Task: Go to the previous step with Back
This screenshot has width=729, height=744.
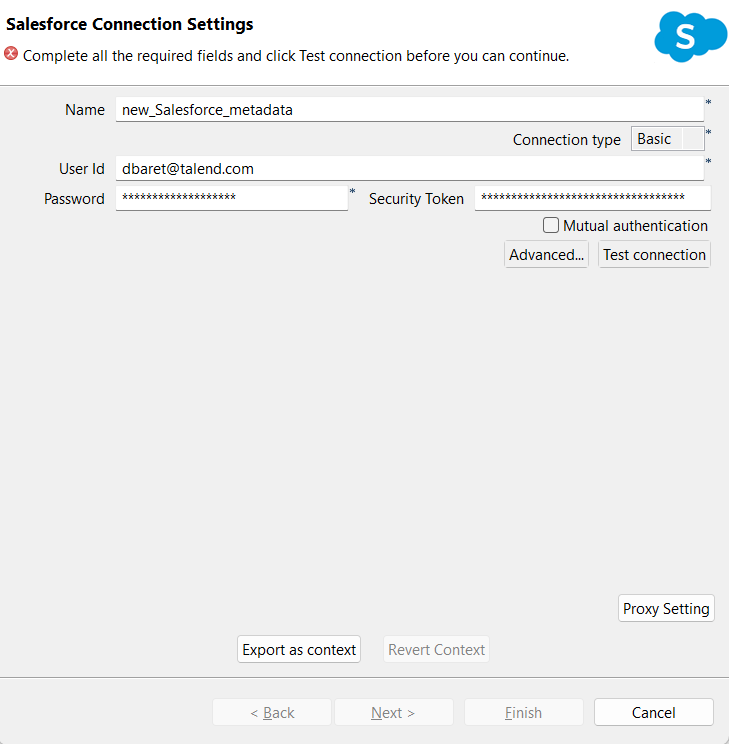Action: click(x=272, y=712)
